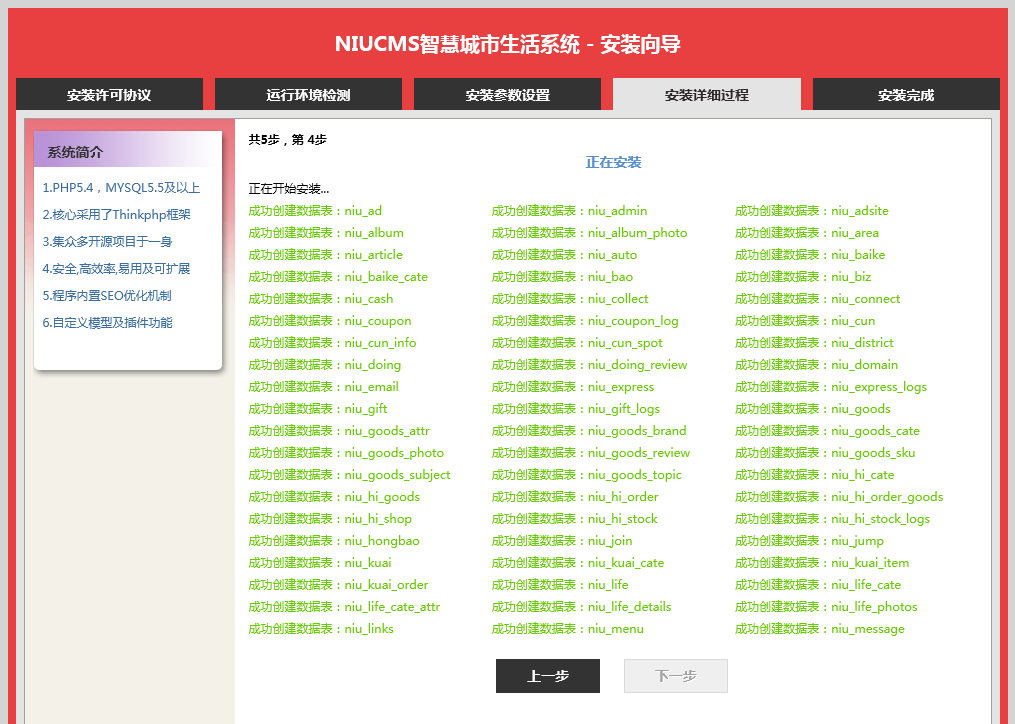Click log entry niu_auto
1015x724 pixels.
pyautogui.click(x=564, y=255)
